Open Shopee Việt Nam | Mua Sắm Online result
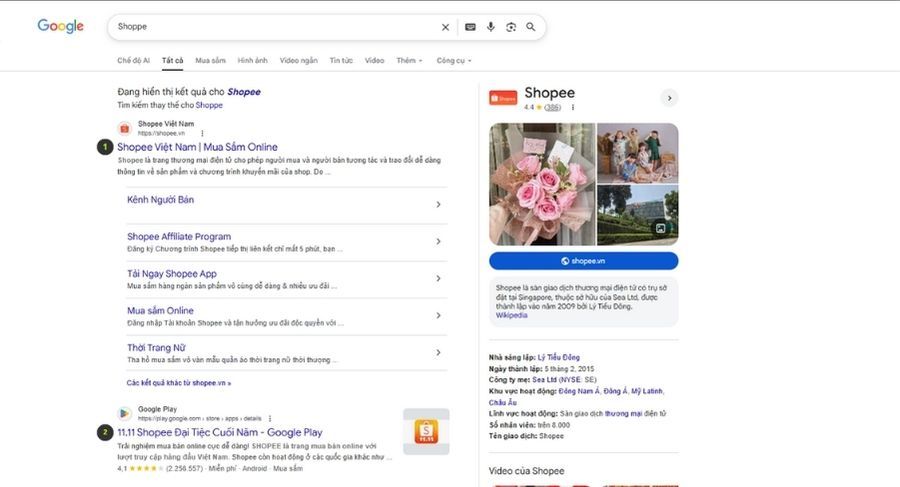 point(197,147)
